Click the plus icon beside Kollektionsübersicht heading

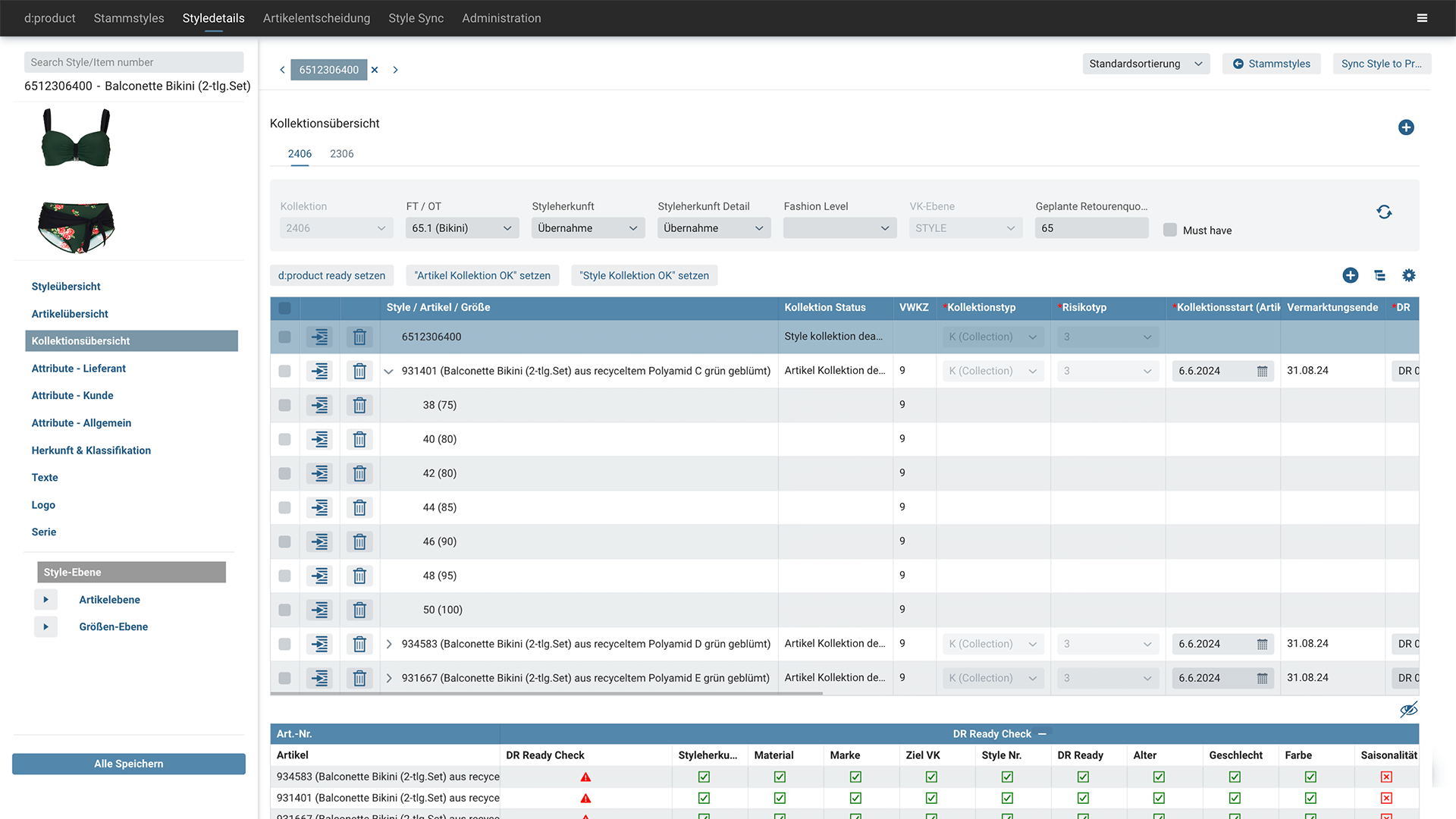(1406, 127)
